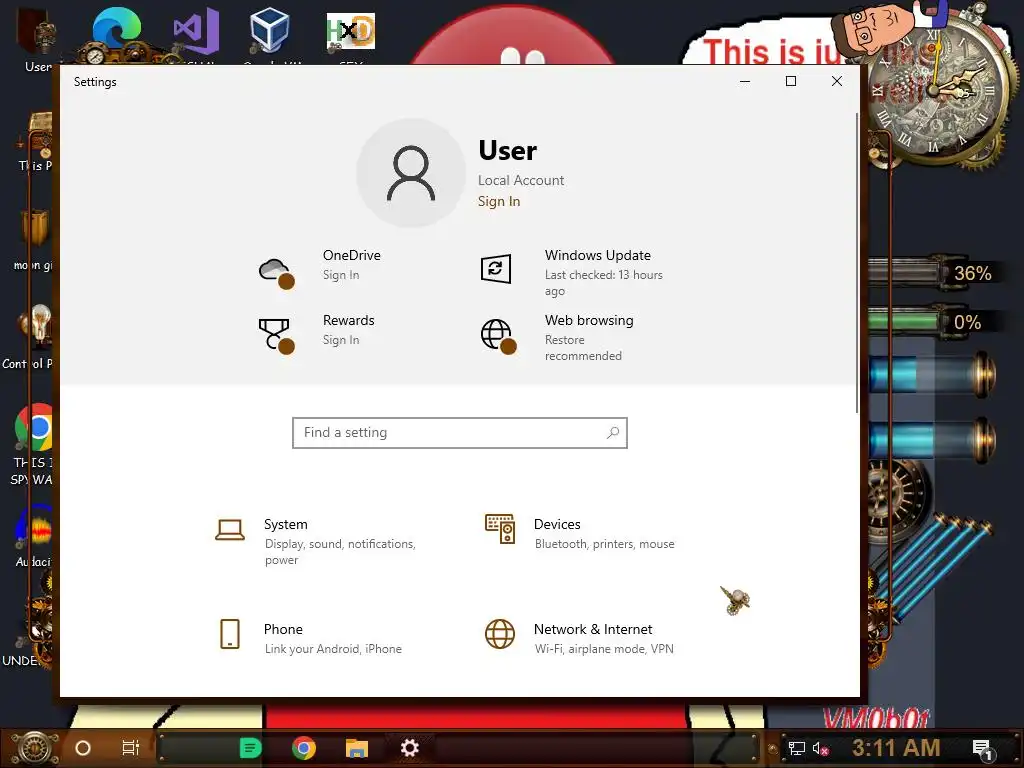This screenshot has width=1024, height=768.
Task: Click Link your Android, iPhone text
Action: [333, 648]
